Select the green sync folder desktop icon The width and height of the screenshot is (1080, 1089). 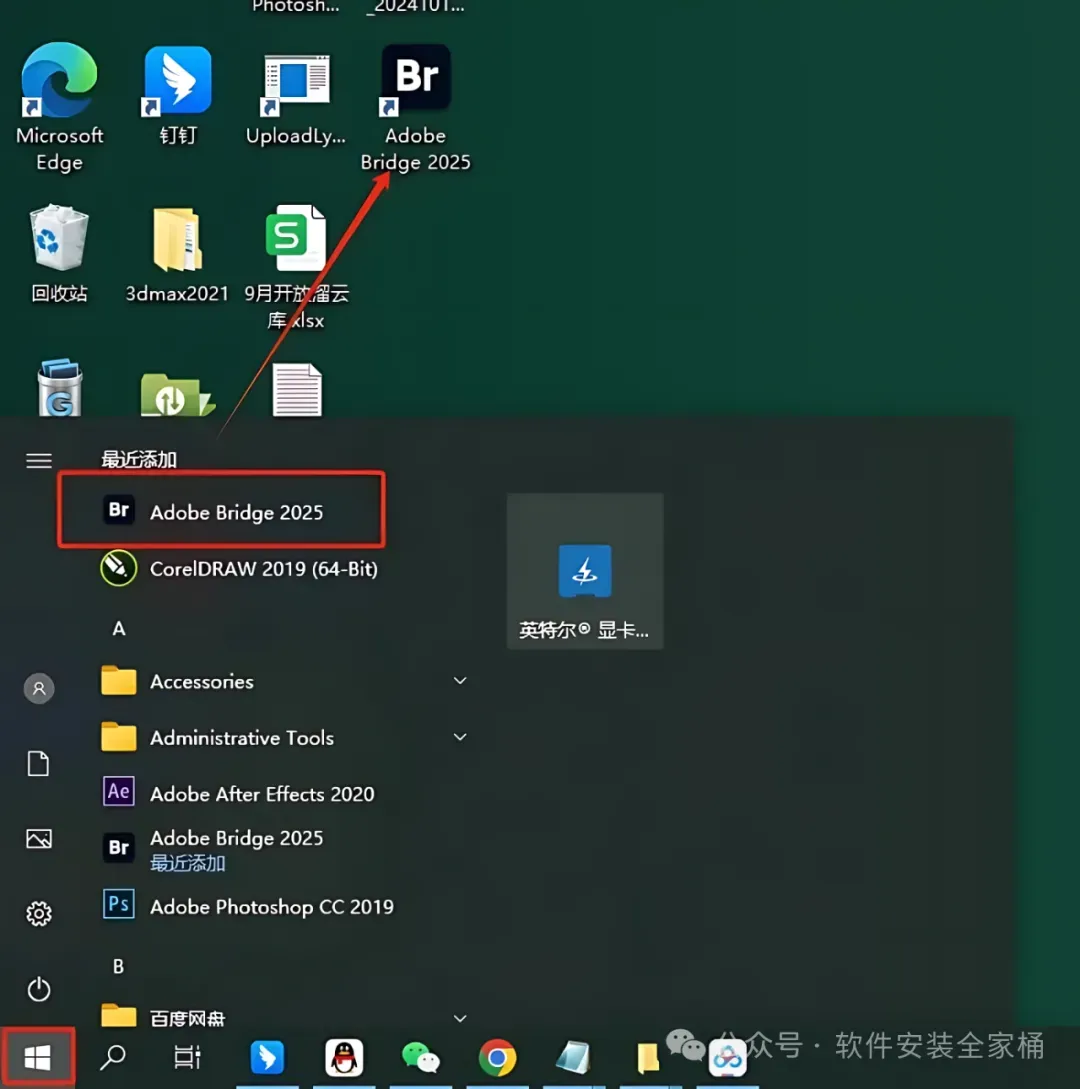coord(177,393)
